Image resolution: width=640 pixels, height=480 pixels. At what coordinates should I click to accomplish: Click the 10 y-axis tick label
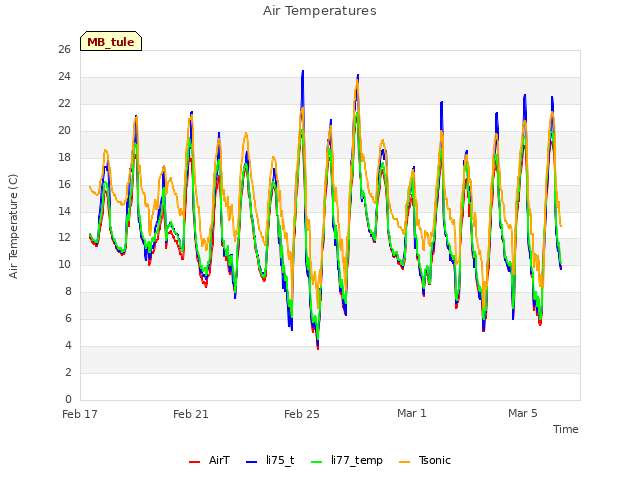pos(64,264)
